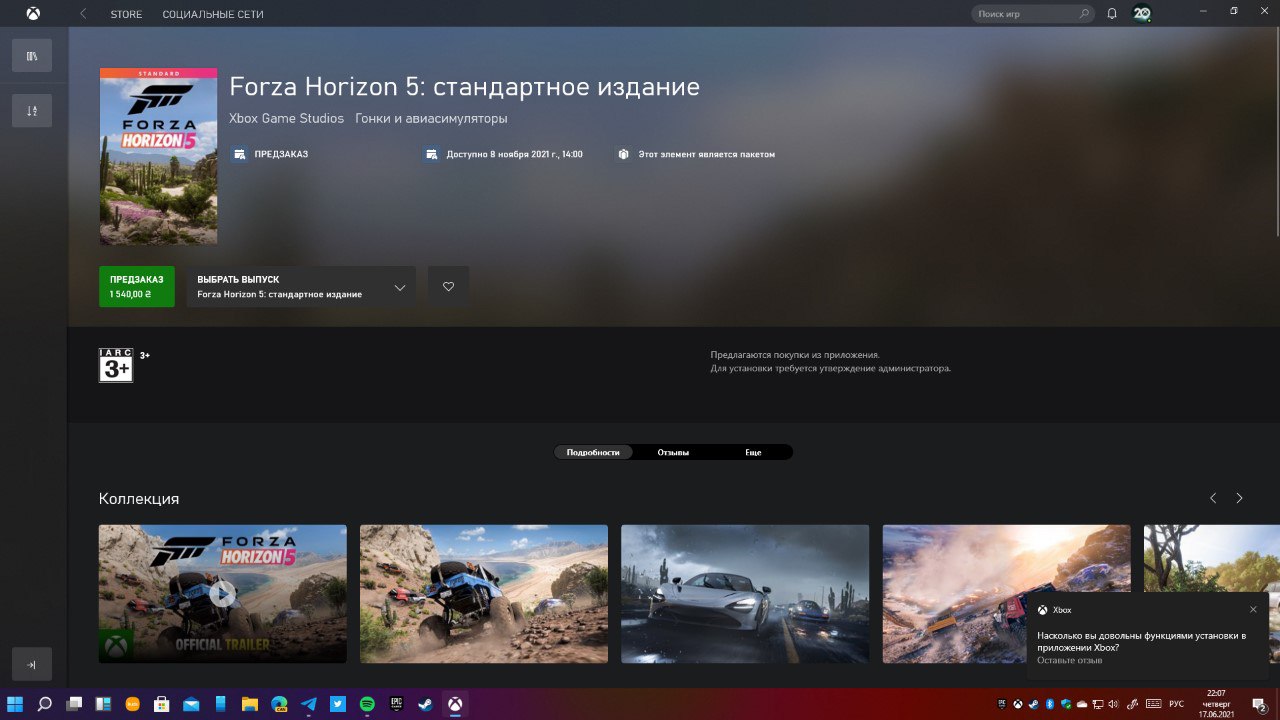The image size is (1280, 720).
Task: Click the network tray icon
Action: (x=1097, y=704)
